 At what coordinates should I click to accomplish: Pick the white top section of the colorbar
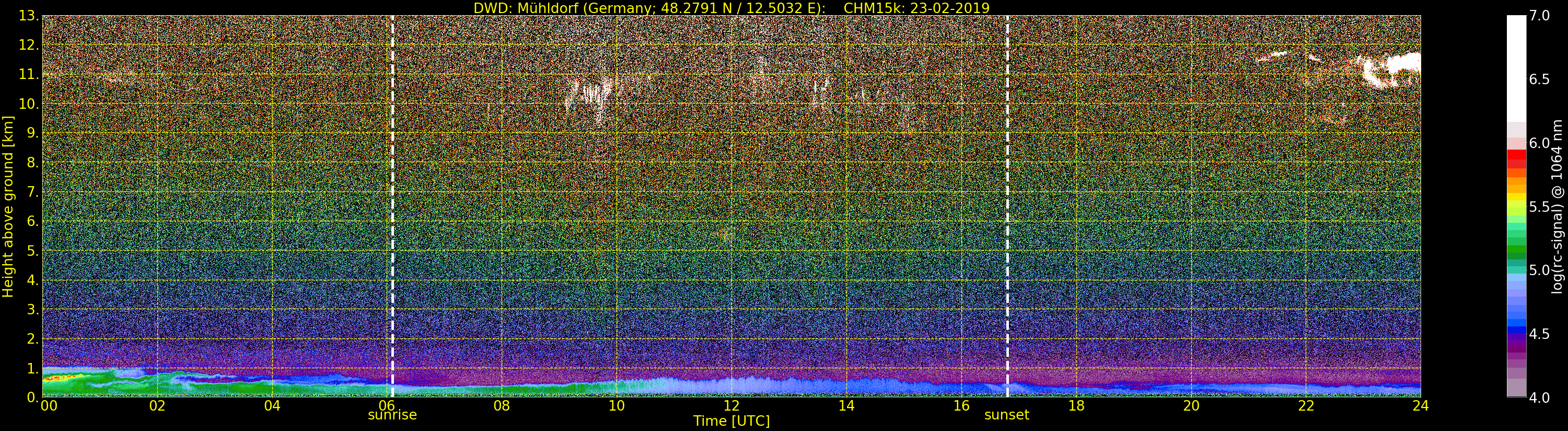1516,69
